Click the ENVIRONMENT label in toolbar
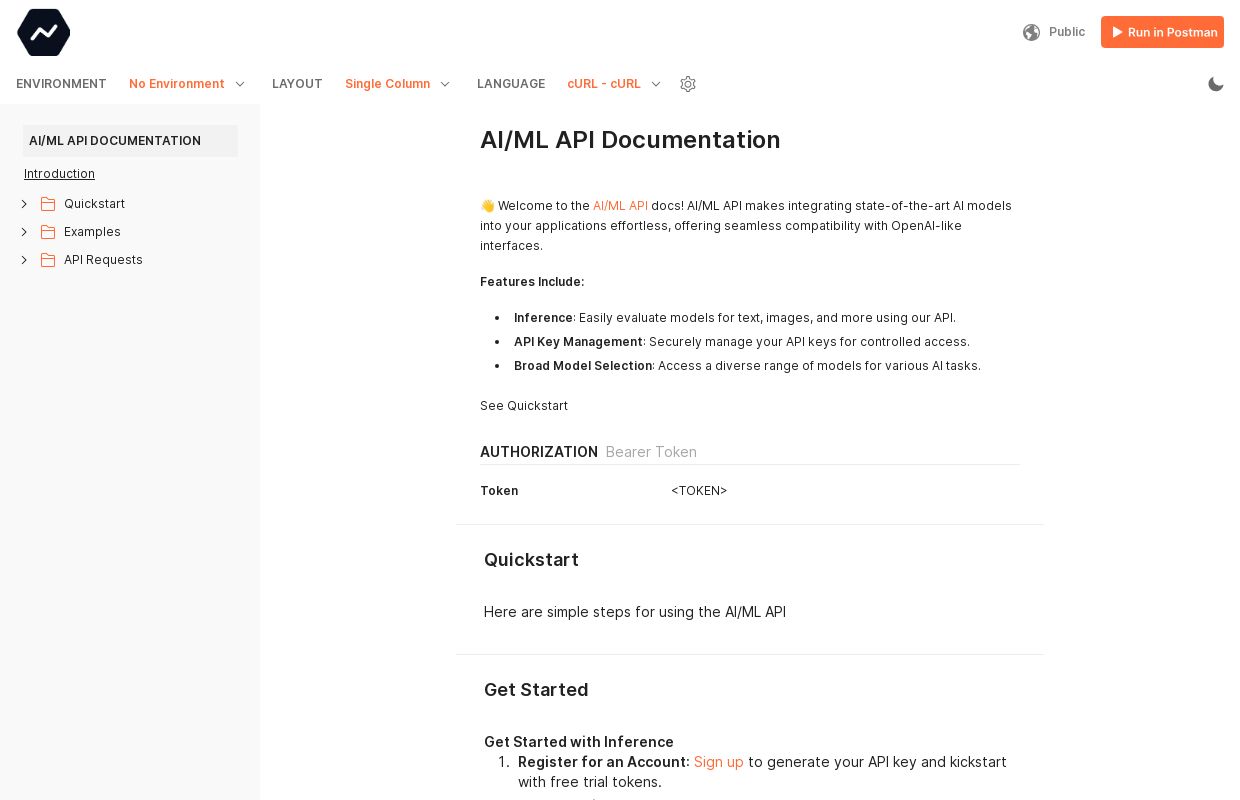This screenshot has width=1240, height=800. click(61, 84)
